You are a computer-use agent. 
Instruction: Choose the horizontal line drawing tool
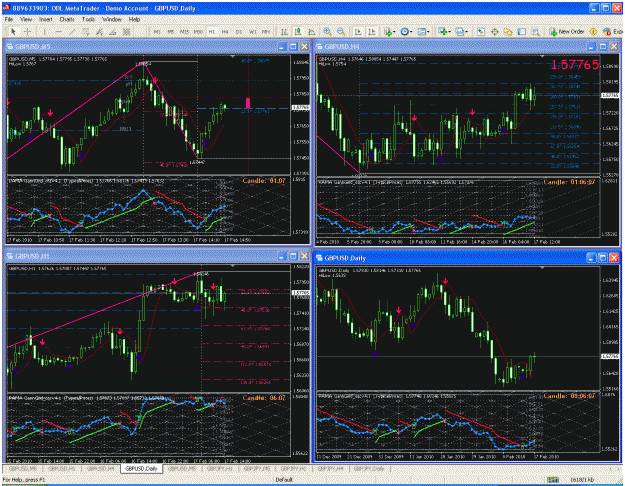[59, 31]
